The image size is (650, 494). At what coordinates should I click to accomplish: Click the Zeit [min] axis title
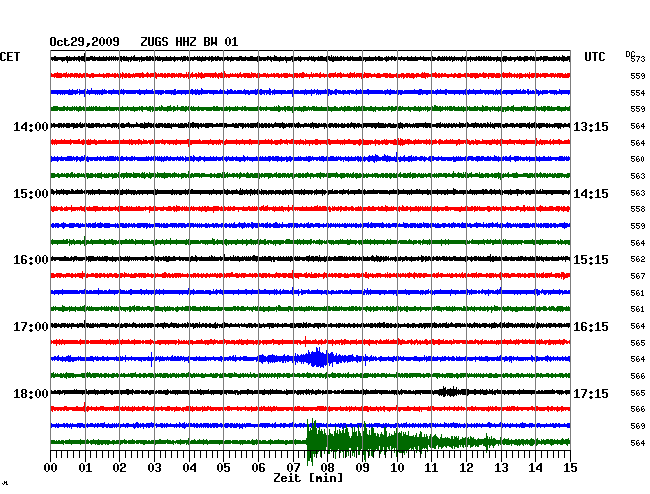click(308, 478)
